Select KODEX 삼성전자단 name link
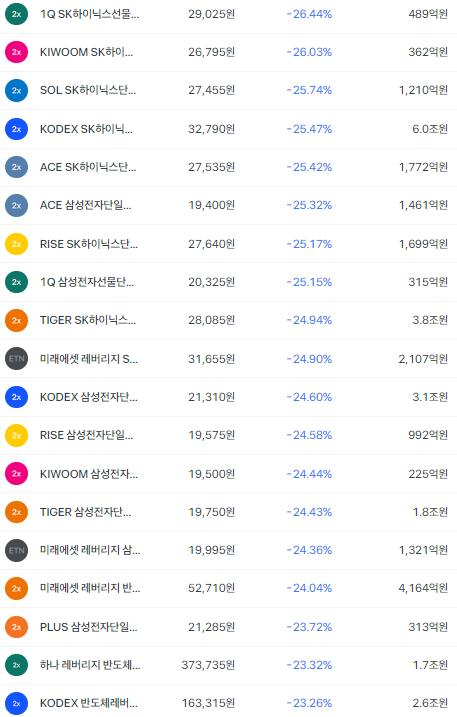The width and height of the screenshot is (457, 717). [x=89, y=397]
